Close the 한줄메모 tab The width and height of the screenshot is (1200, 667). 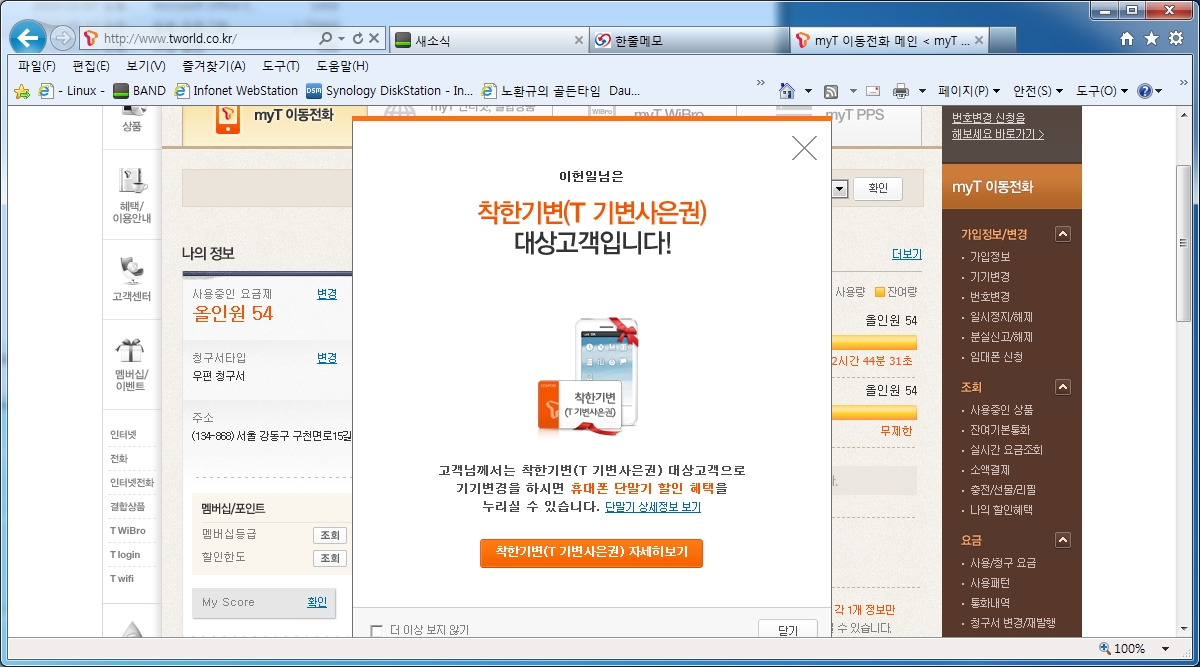(777, 41)
